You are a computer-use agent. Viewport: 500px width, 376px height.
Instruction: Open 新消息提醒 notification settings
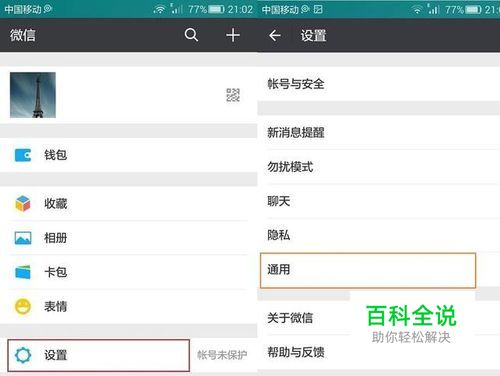tap(379, 132)
